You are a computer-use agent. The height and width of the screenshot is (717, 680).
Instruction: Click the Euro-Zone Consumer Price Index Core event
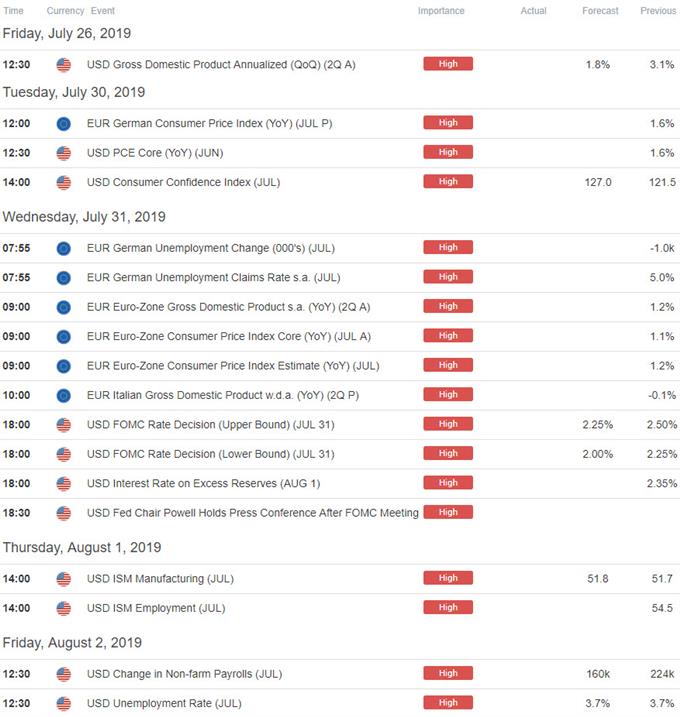[x=229, y=337]
